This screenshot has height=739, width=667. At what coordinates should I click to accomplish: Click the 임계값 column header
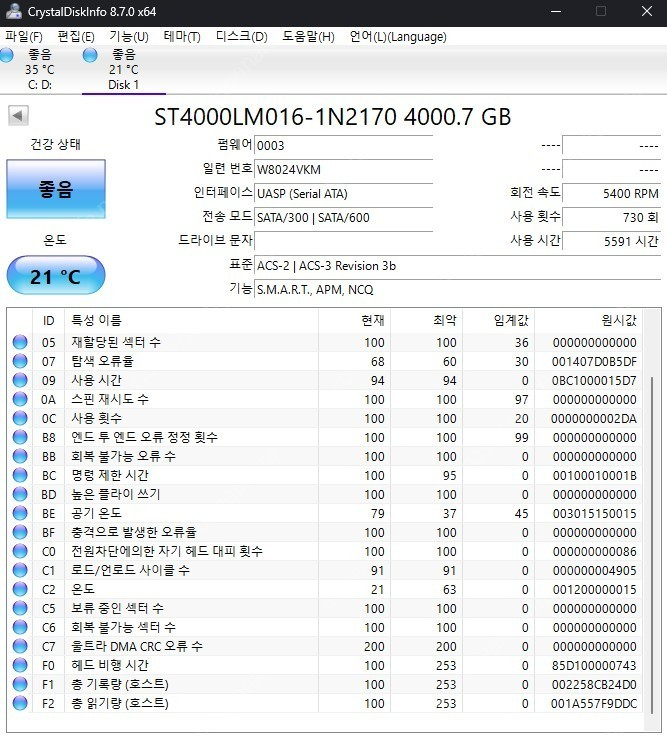pyautogui.click(x=498, y=320)
